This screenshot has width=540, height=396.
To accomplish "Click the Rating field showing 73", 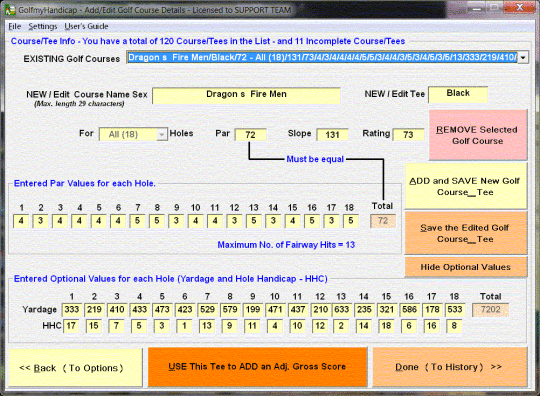I will [x=408, y=135].
